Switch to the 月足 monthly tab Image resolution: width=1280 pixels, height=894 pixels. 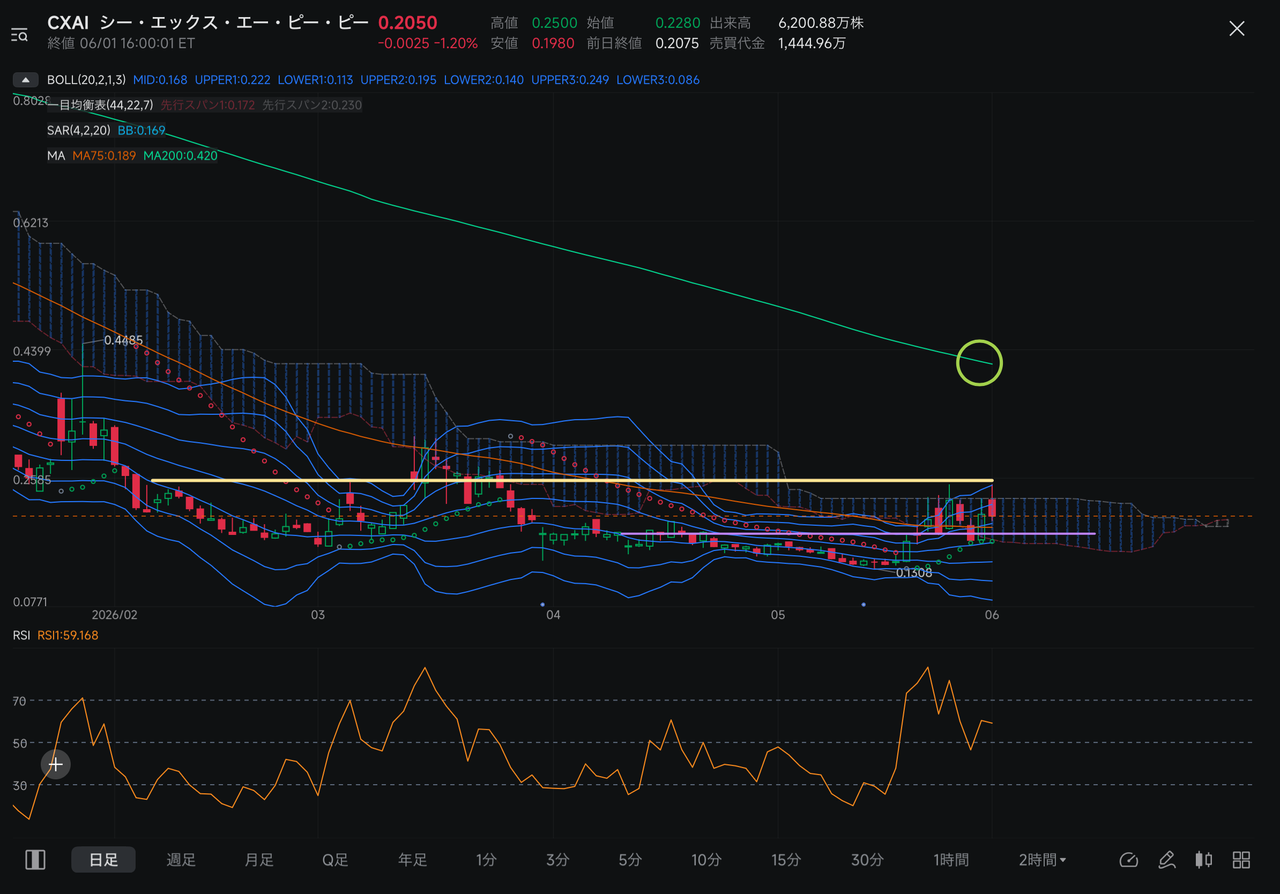tap(259, 860)
